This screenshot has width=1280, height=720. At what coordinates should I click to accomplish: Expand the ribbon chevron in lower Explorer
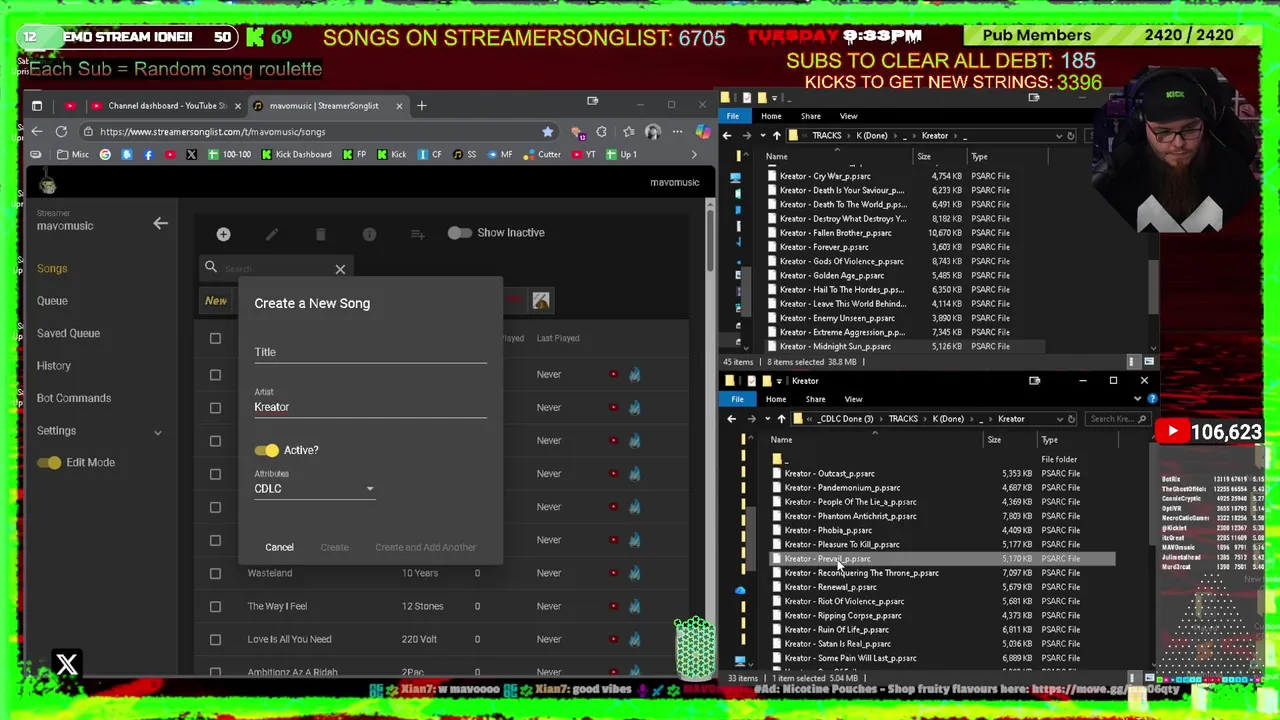pos(1137,399)
